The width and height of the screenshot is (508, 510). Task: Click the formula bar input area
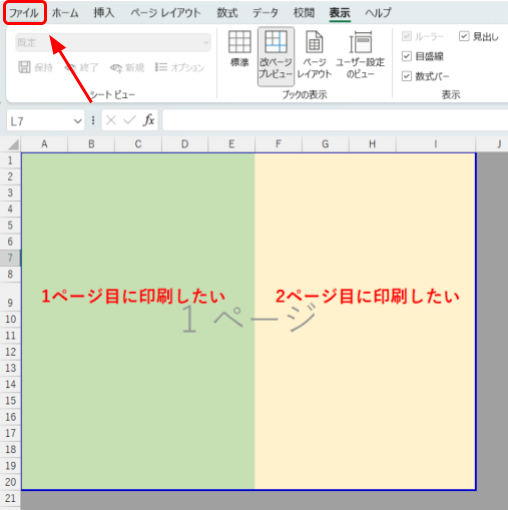(335, 120)
